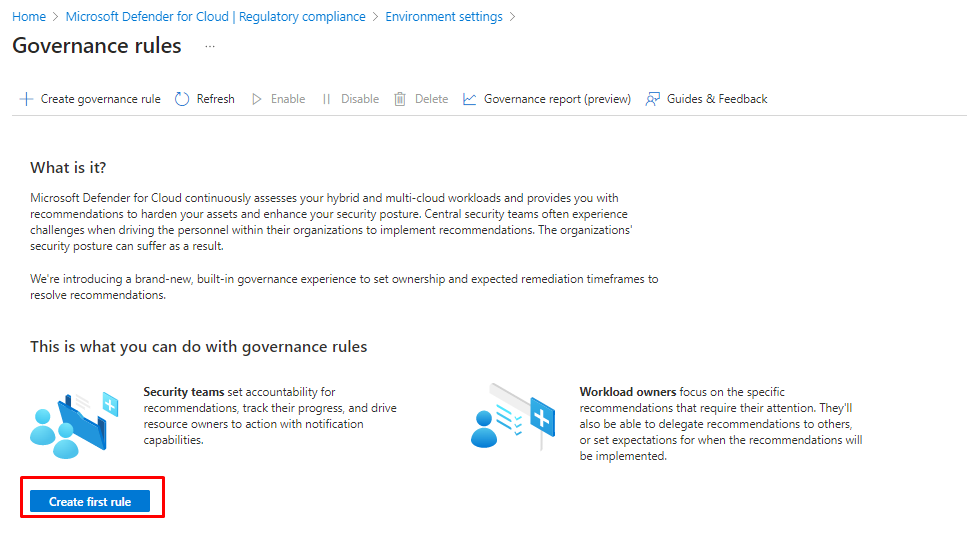Open Governance report (preview) text label
This screenshot has height=541, width=967.
(x=557, y=99)
